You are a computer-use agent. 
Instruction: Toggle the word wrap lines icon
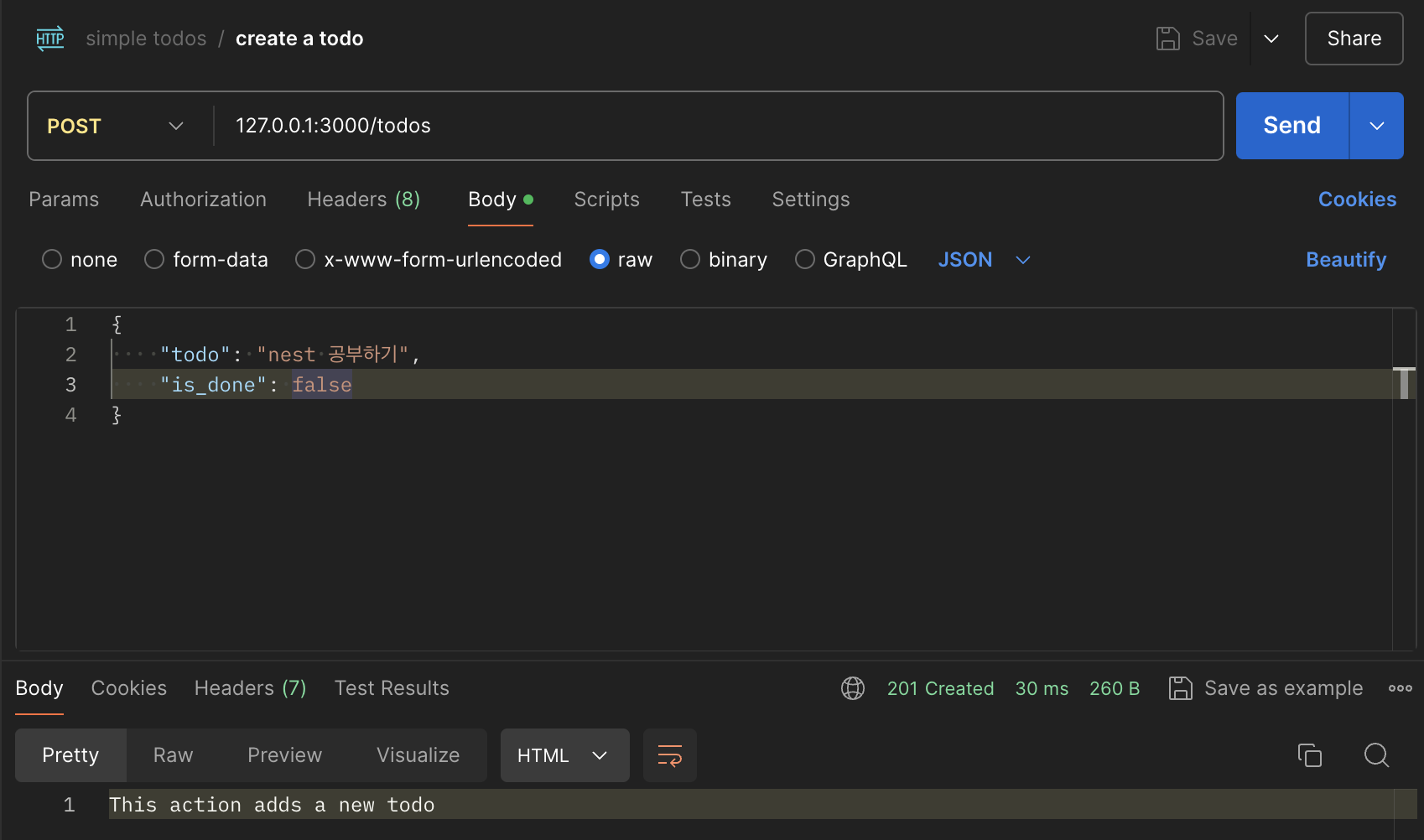[x=670, y=755]
